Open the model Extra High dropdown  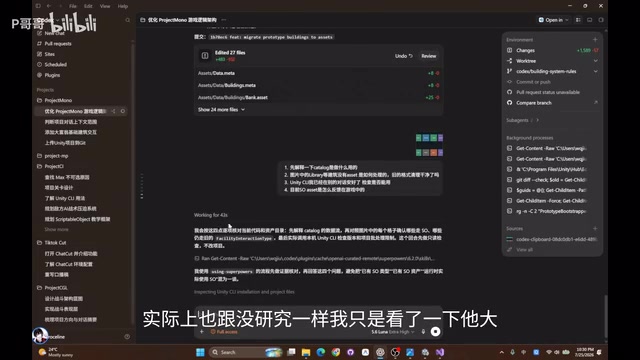point(393,332)
